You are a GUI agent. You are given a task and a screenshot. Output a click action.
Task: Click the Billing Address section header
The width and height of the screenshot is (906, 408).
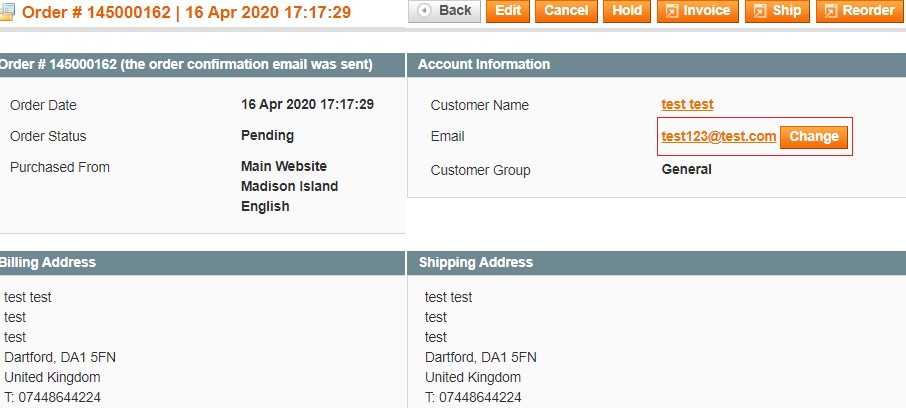point(48,262)
